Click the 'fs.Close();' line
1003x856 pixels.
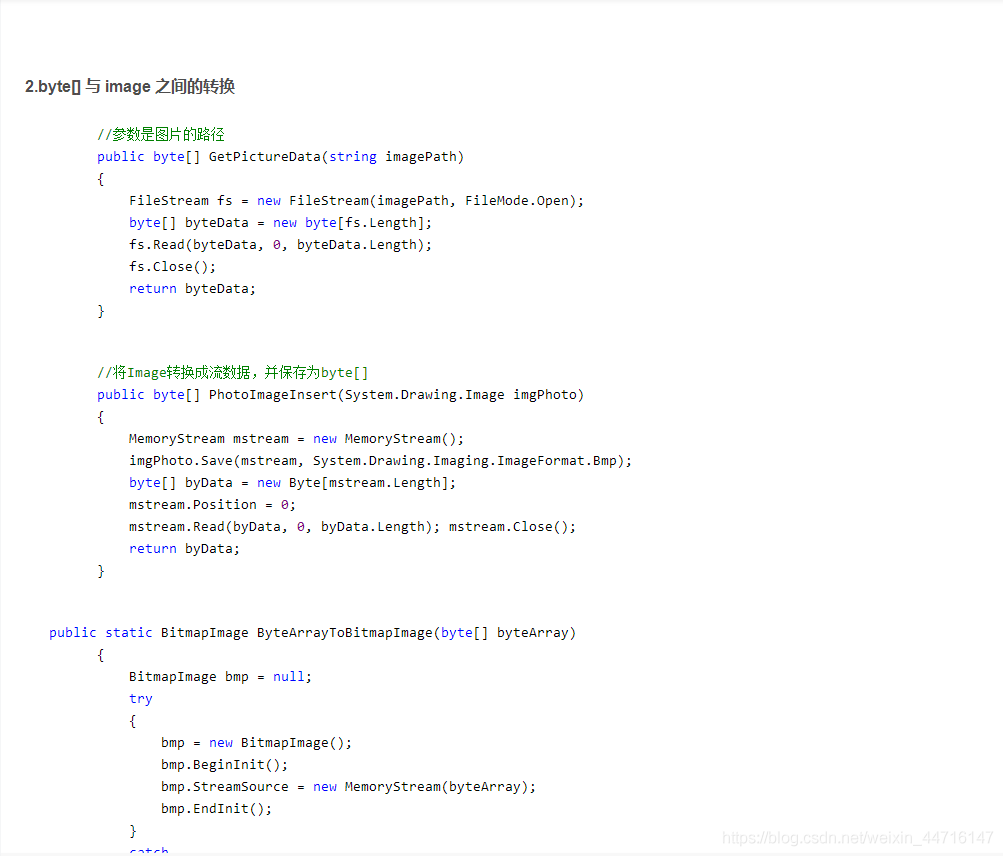point(173,267)
